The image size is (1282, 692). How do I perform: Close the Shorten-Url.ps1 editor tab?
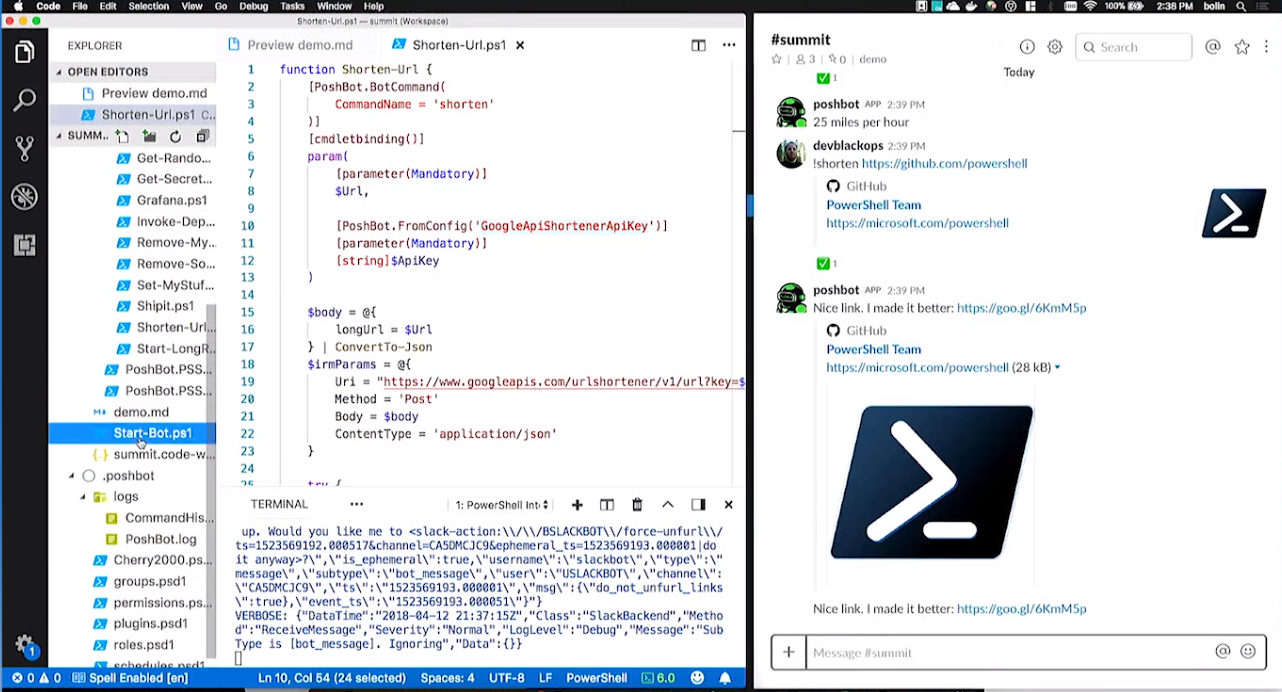click(519, 45)
